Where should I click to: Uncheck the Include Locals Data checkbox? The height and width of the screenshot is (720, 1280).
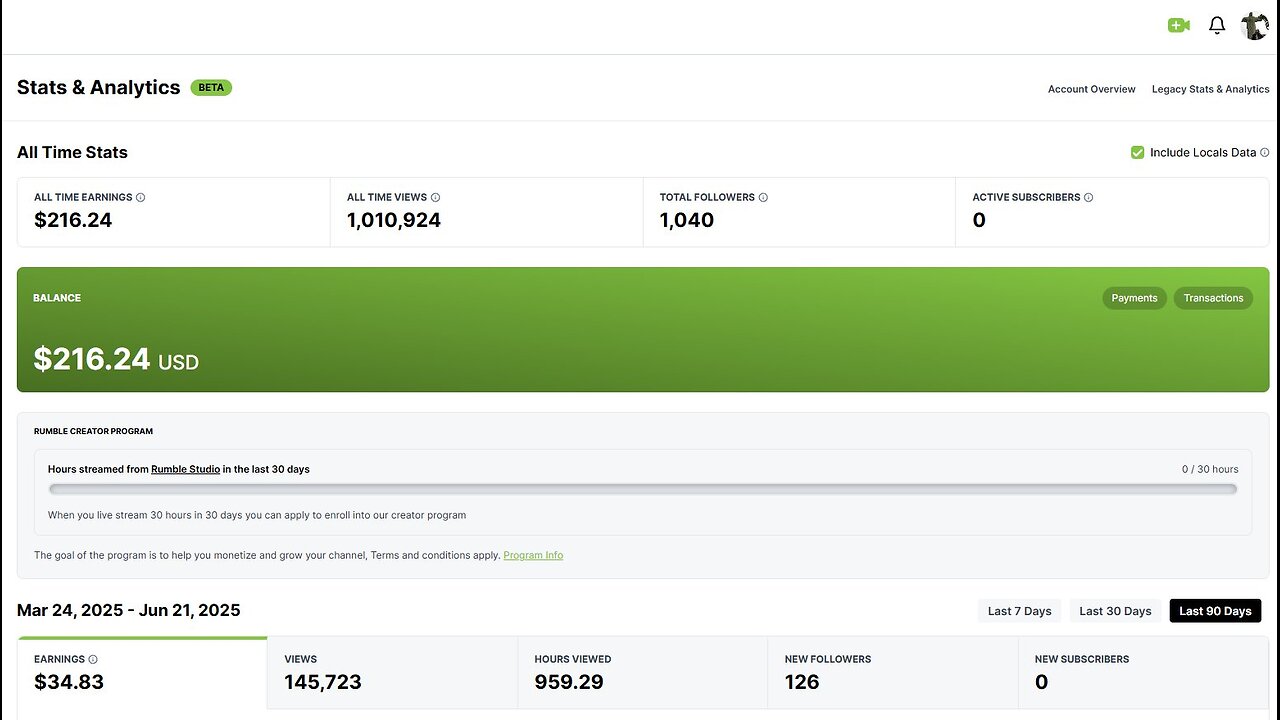tap(1137, 152)
